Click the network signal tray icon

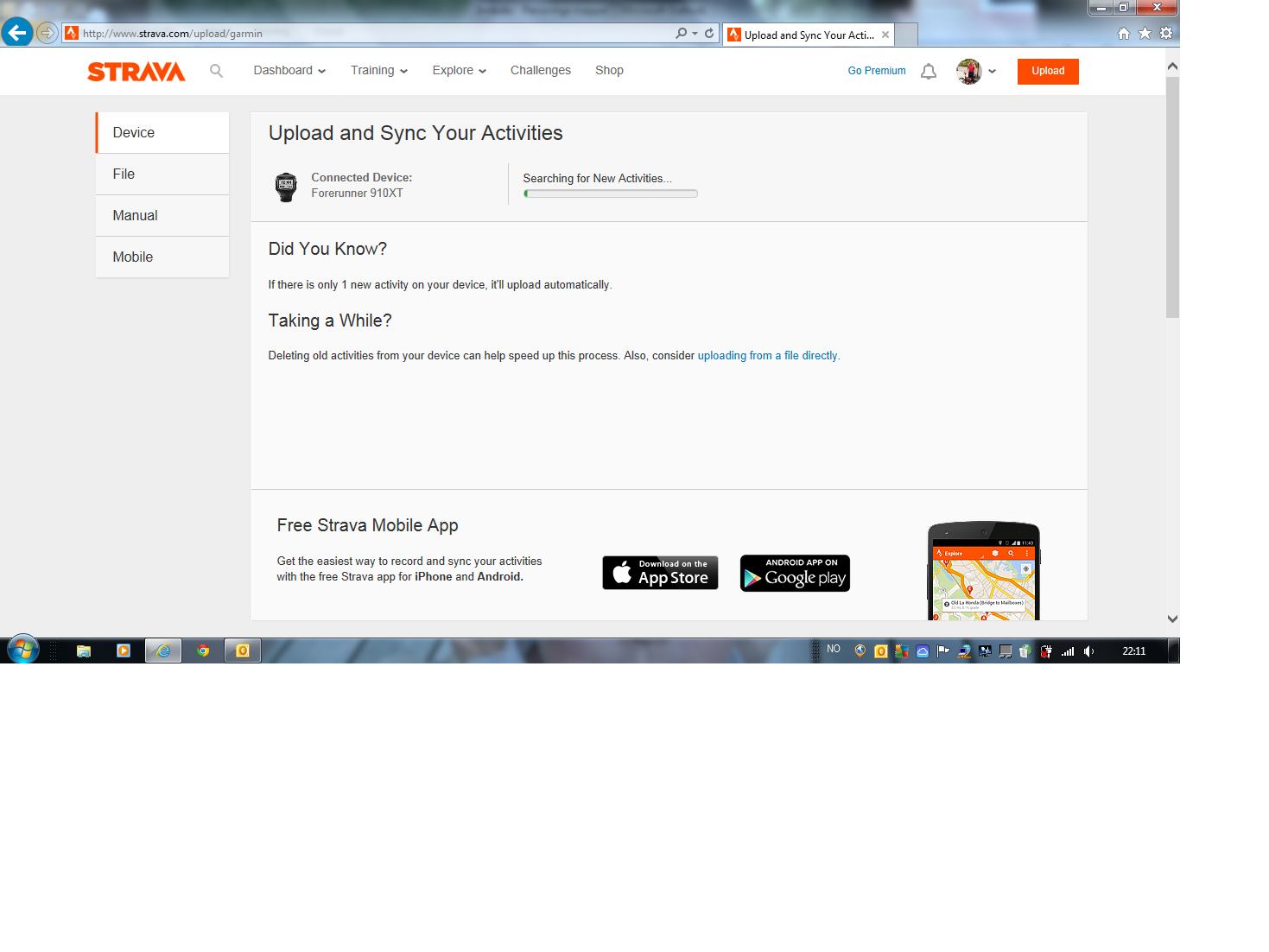pos(1068,651)
